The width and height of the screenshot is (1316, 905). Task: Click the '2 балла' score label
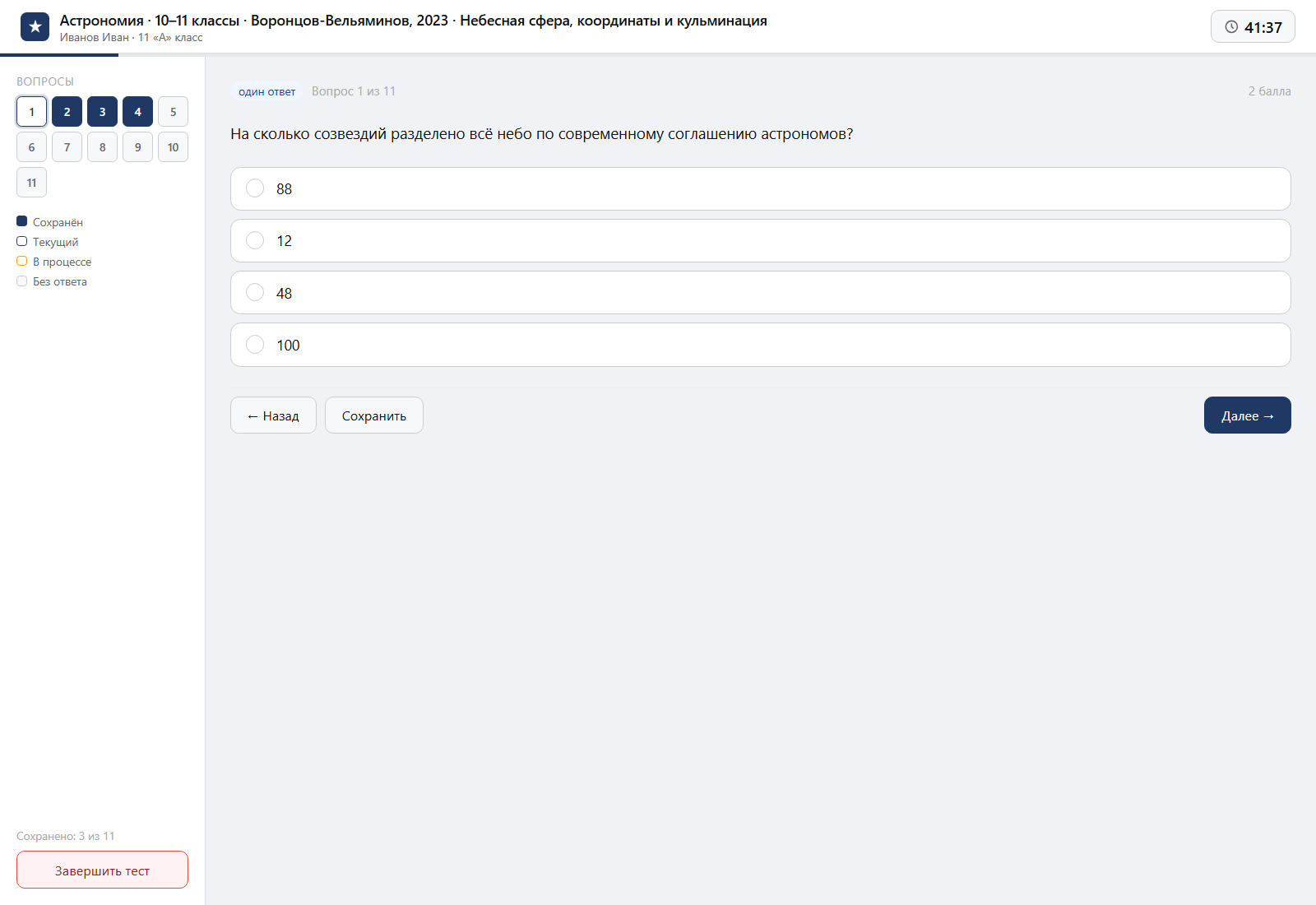point(1269,91)
